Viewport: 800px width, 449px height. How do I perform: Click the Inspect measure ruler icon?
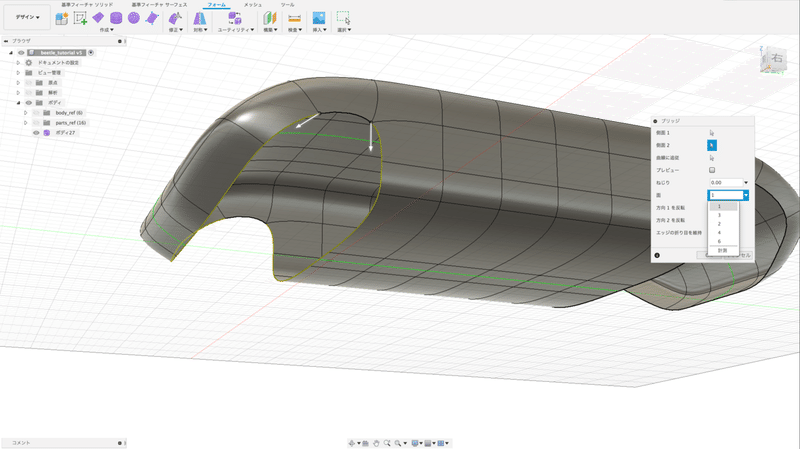tap(294, 18)
